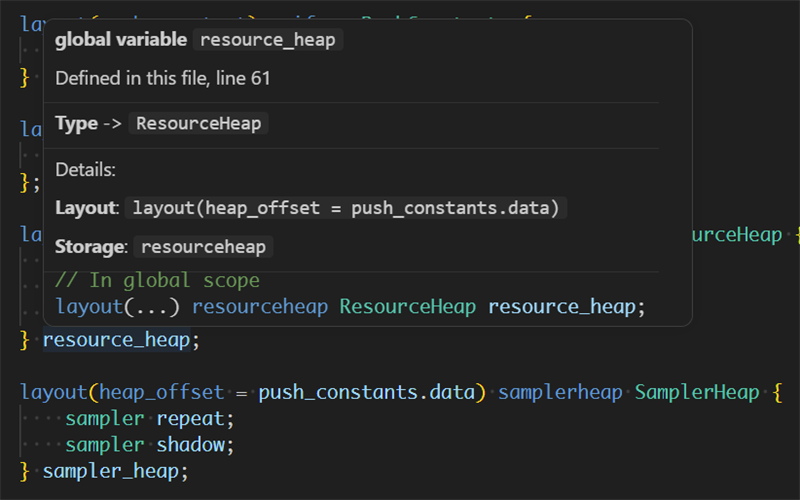Click 'samplerheap' keyword in editor
The height and width of the screenshot is (500, 800).
click(x=560, y=392)
